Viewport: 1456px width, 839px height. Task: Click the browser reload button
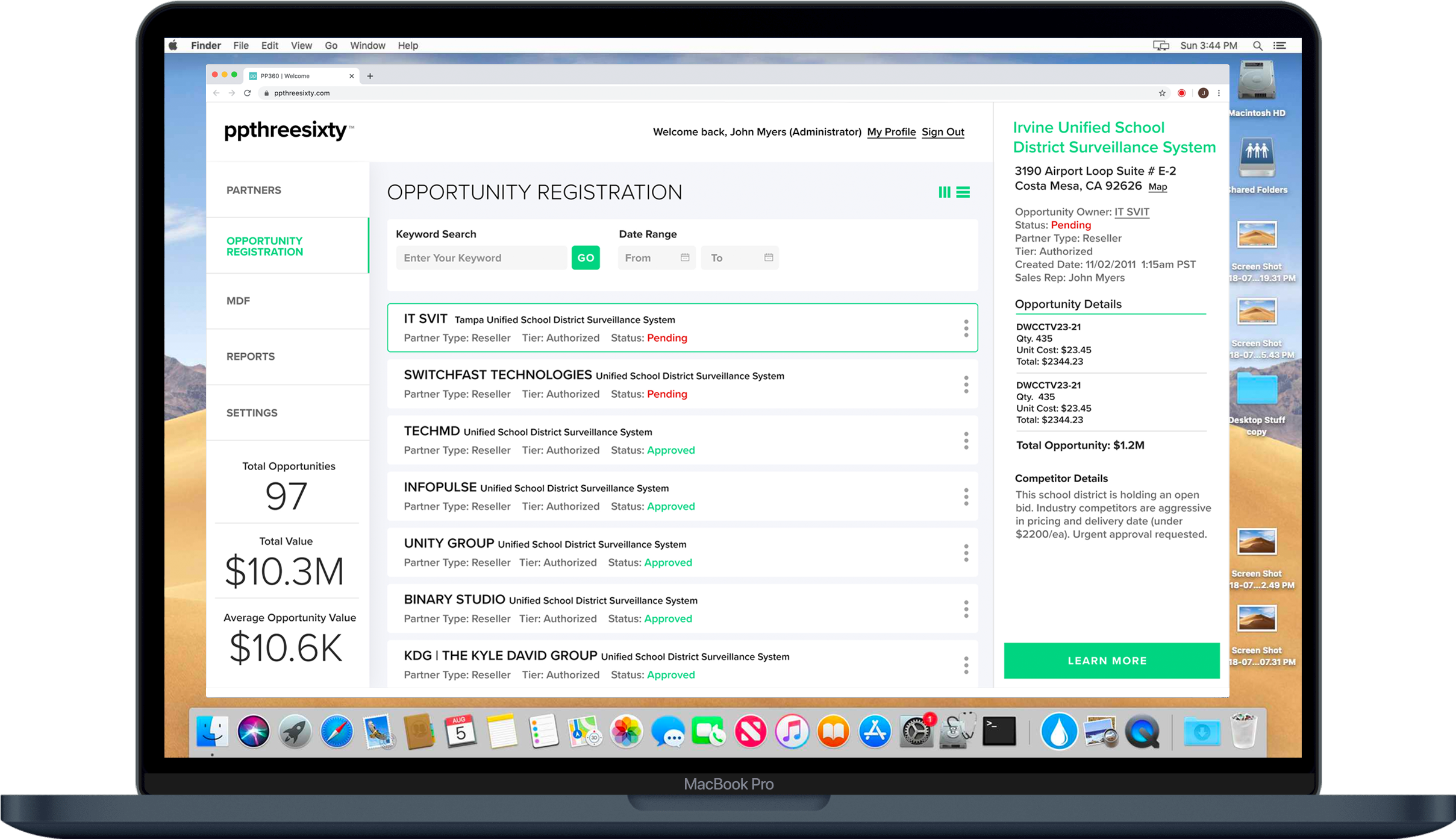(247, 93)
